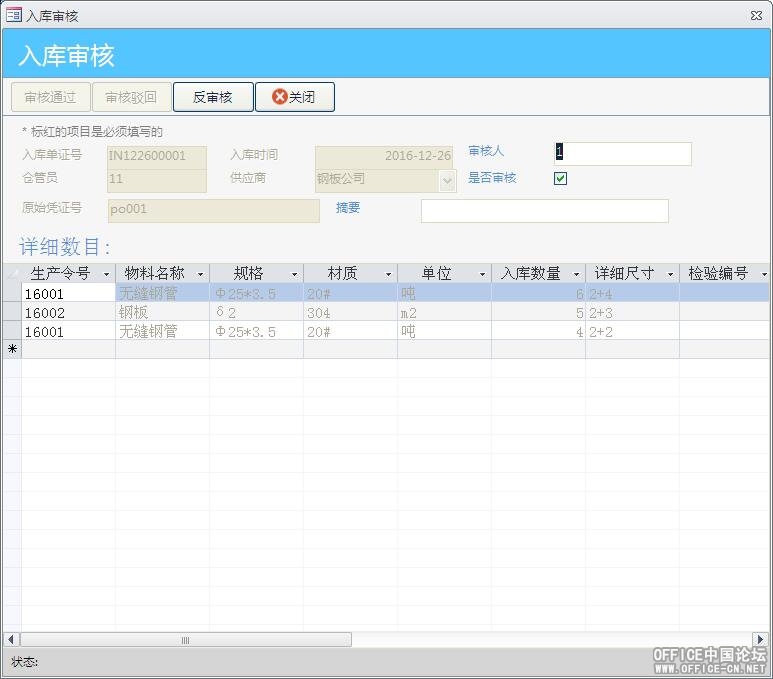Open the 物料名称 column filter dropdown
The height and width of the screenshot is (679, 773).
[200, 274]
